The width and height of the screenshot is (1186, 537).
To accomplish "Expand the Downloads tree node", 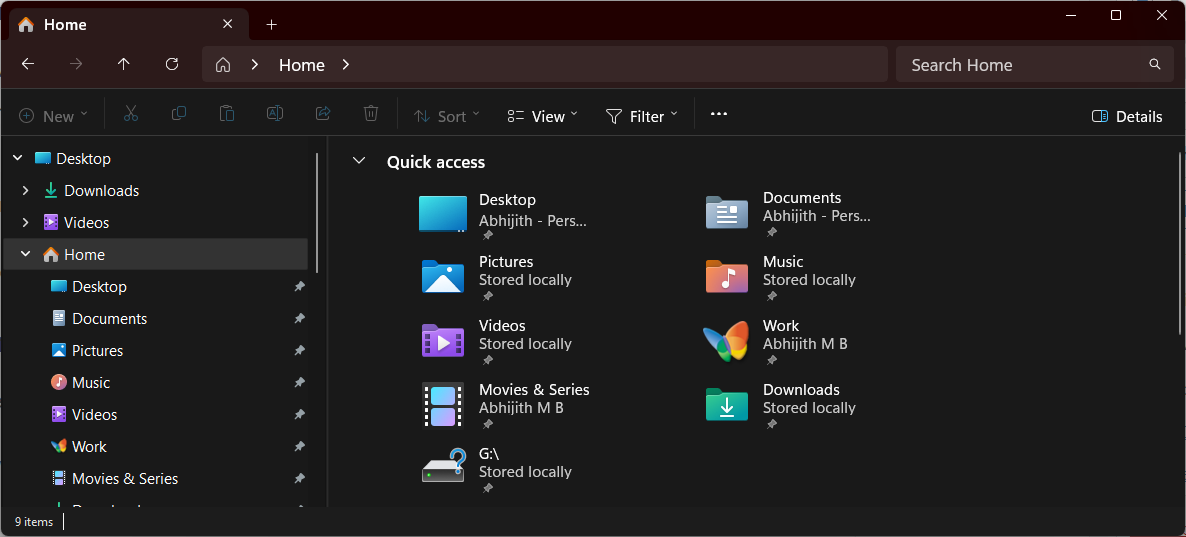I will click(26, 191).
